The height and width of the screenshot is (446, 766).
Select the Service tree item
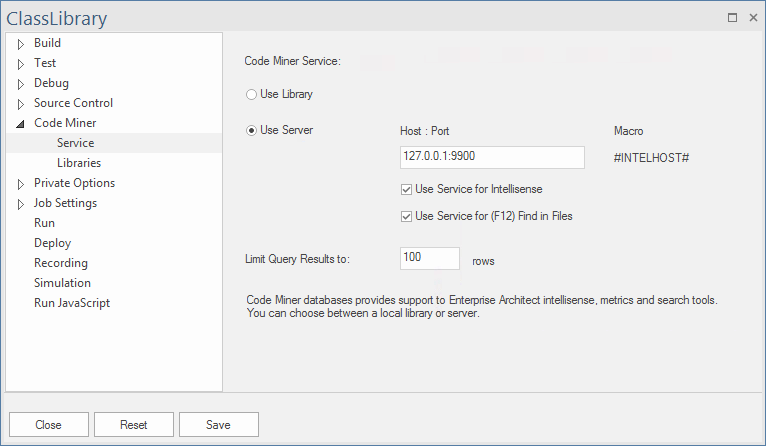[75, 143]
